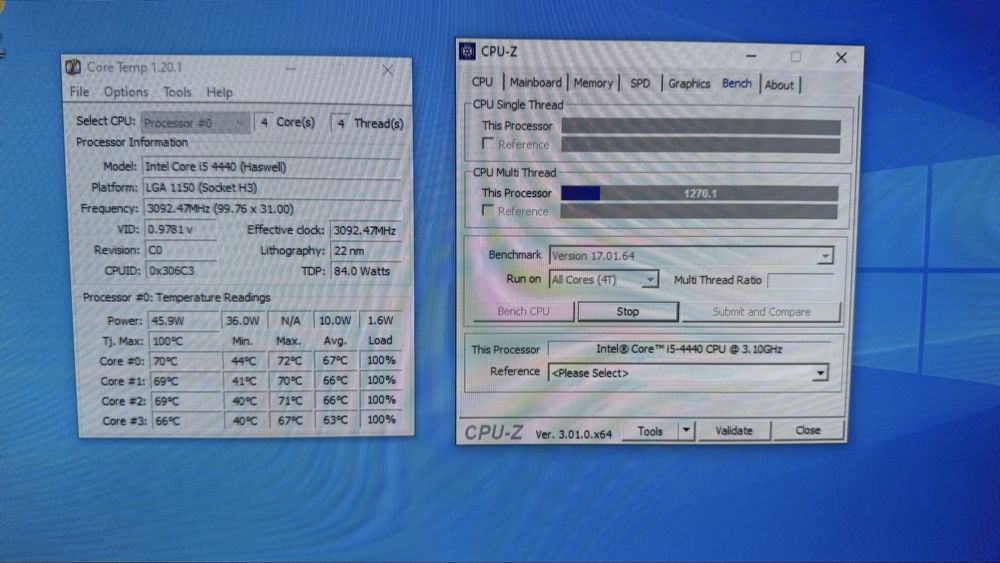Click the Power value 45.9W
Image resolution: width=1000 pixels, height=563 pixels.
183,321
